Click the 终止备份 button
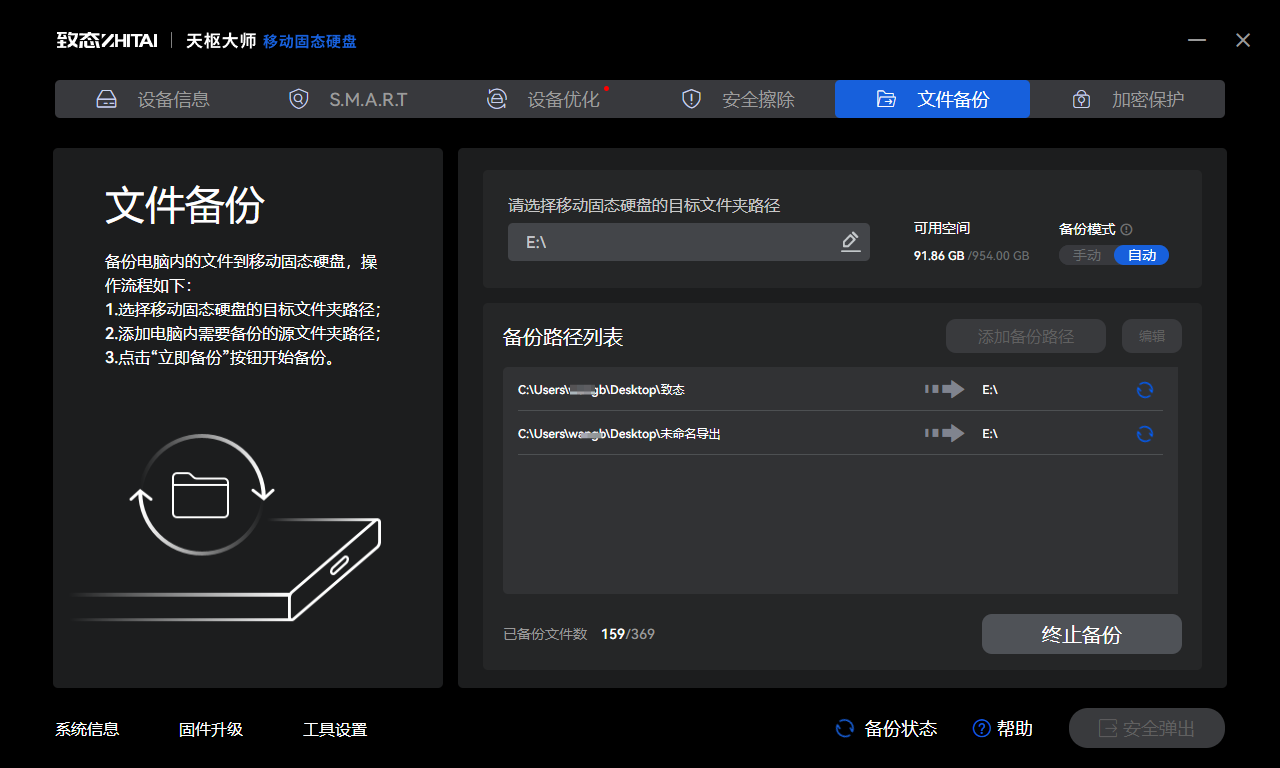The height and width of the screenshot is (768, 1280). (1082, 634)
